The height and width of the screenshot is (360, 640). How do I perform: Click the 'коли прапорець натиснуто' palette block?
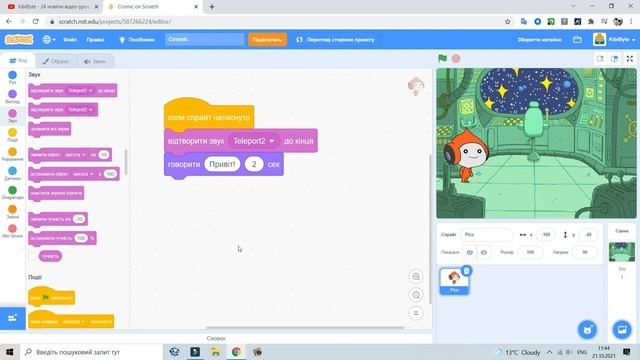(x=51, y=297)
